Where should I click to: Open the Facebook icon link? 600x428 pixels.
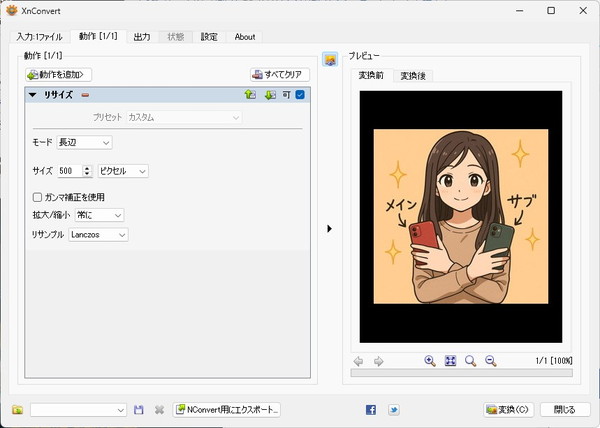coord(371,410)
